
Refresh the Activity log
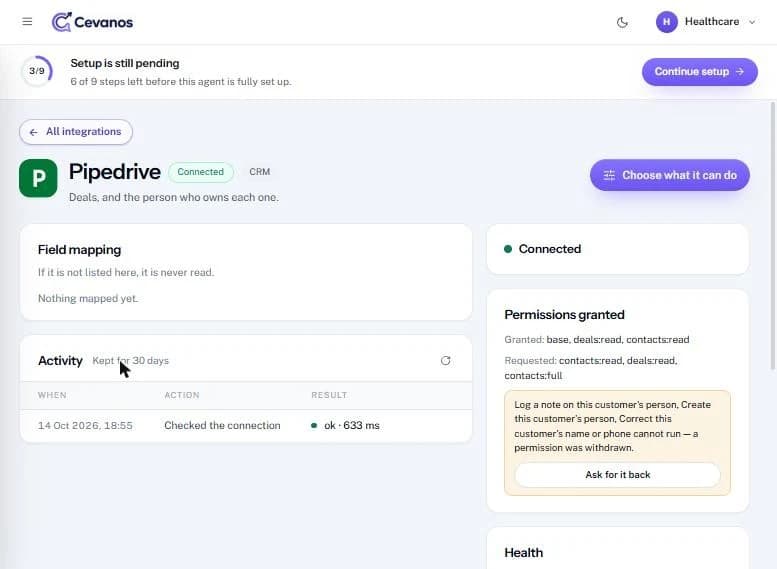(x=445, y=360)
